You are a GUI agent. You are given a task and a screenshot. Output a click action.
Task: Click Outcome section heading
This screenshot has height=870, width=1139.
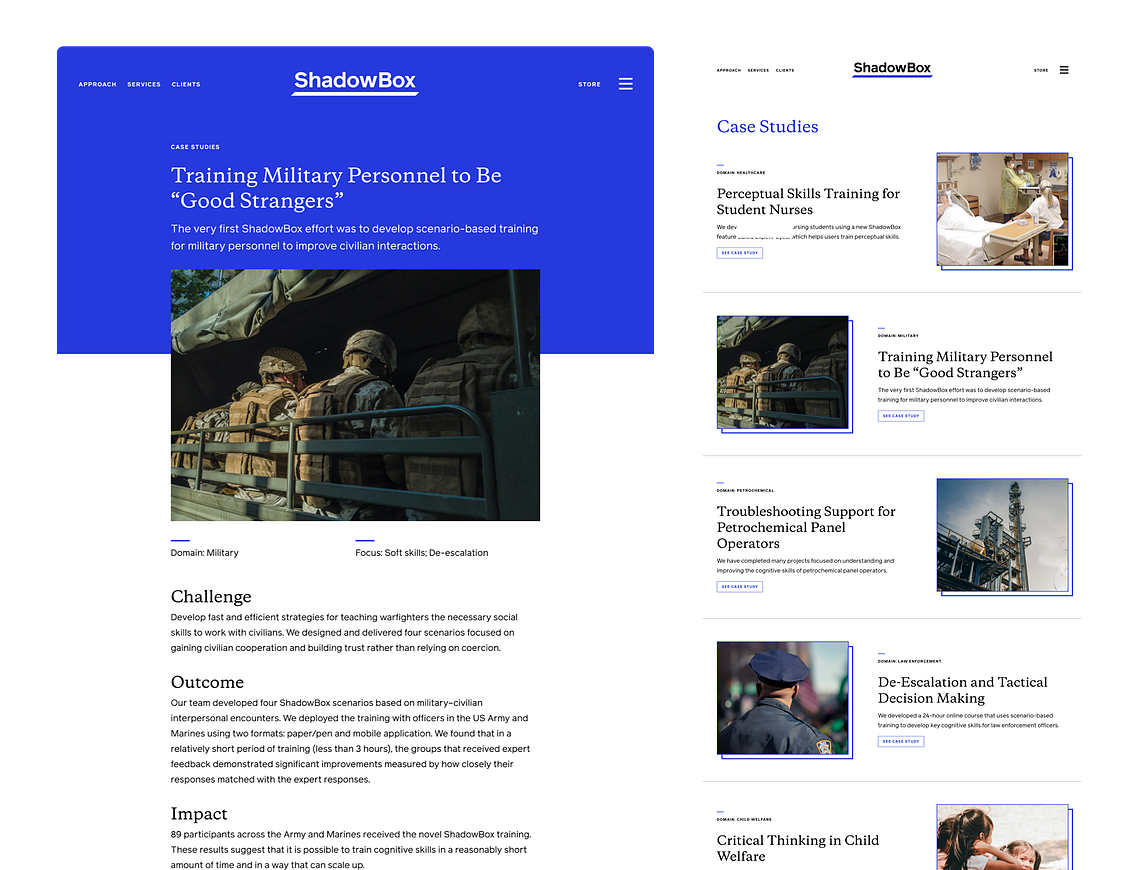(207, 682)
